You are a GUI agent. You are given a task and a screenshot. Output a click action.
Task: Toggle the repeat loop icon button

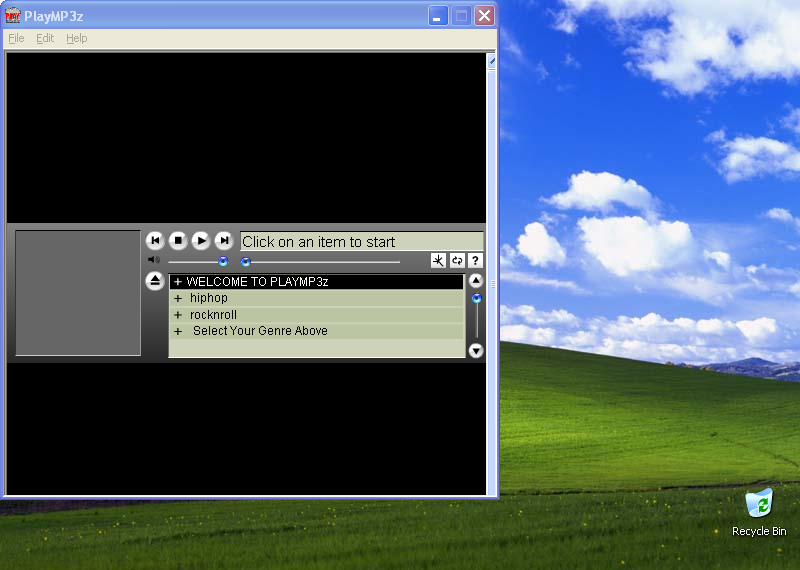(x=457, y=261)
